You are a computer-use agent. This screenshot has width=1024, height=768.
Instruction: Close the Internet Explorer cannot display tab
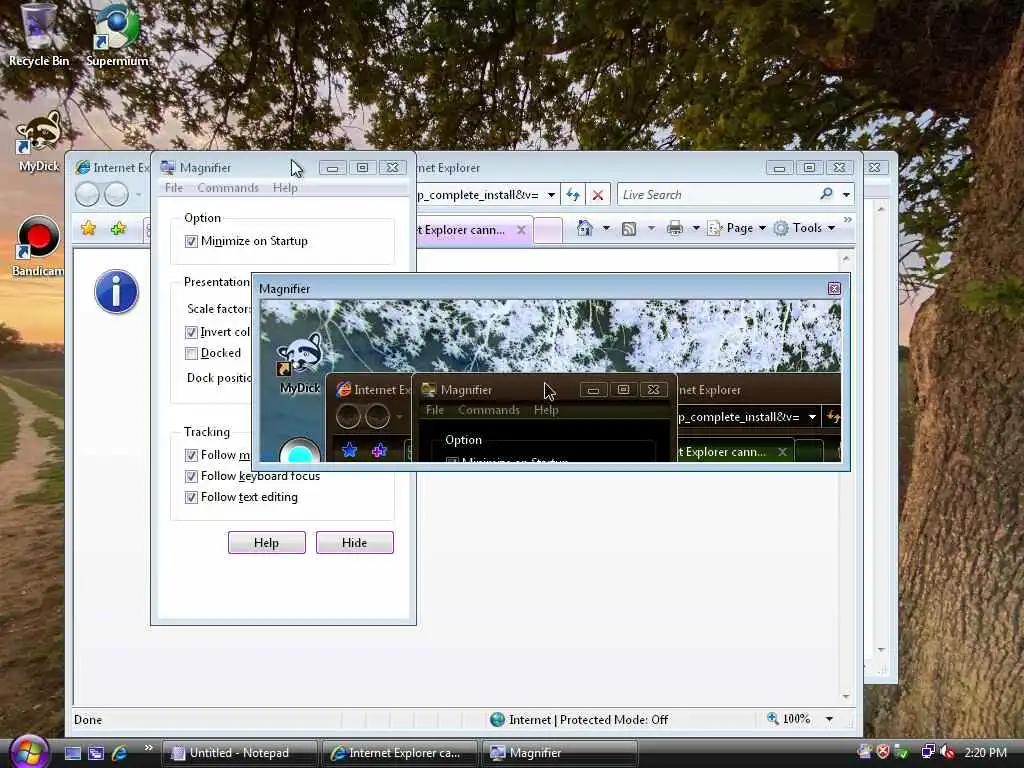click(x=521, y=230)
